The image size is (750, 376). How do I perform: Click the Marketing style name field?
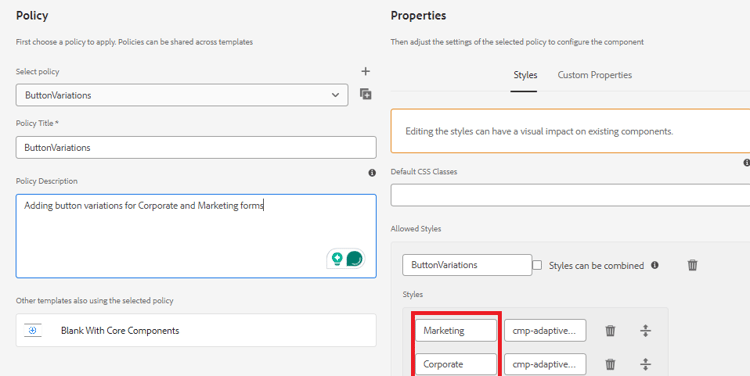pyautogui.click(x=456, y=331)
